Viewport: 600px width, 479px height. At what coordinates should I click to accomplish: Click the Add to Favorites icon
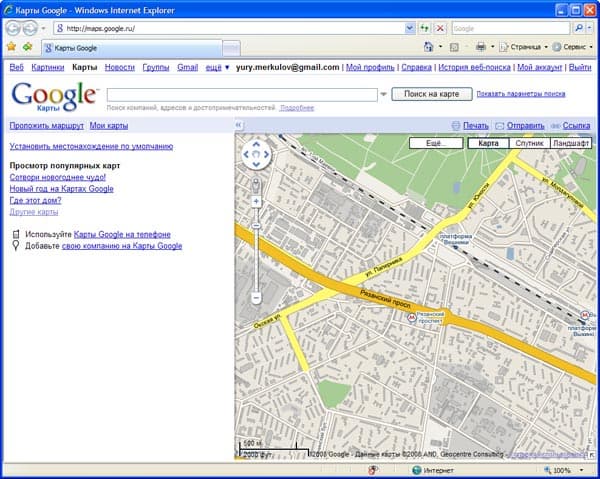coord(28,47)
